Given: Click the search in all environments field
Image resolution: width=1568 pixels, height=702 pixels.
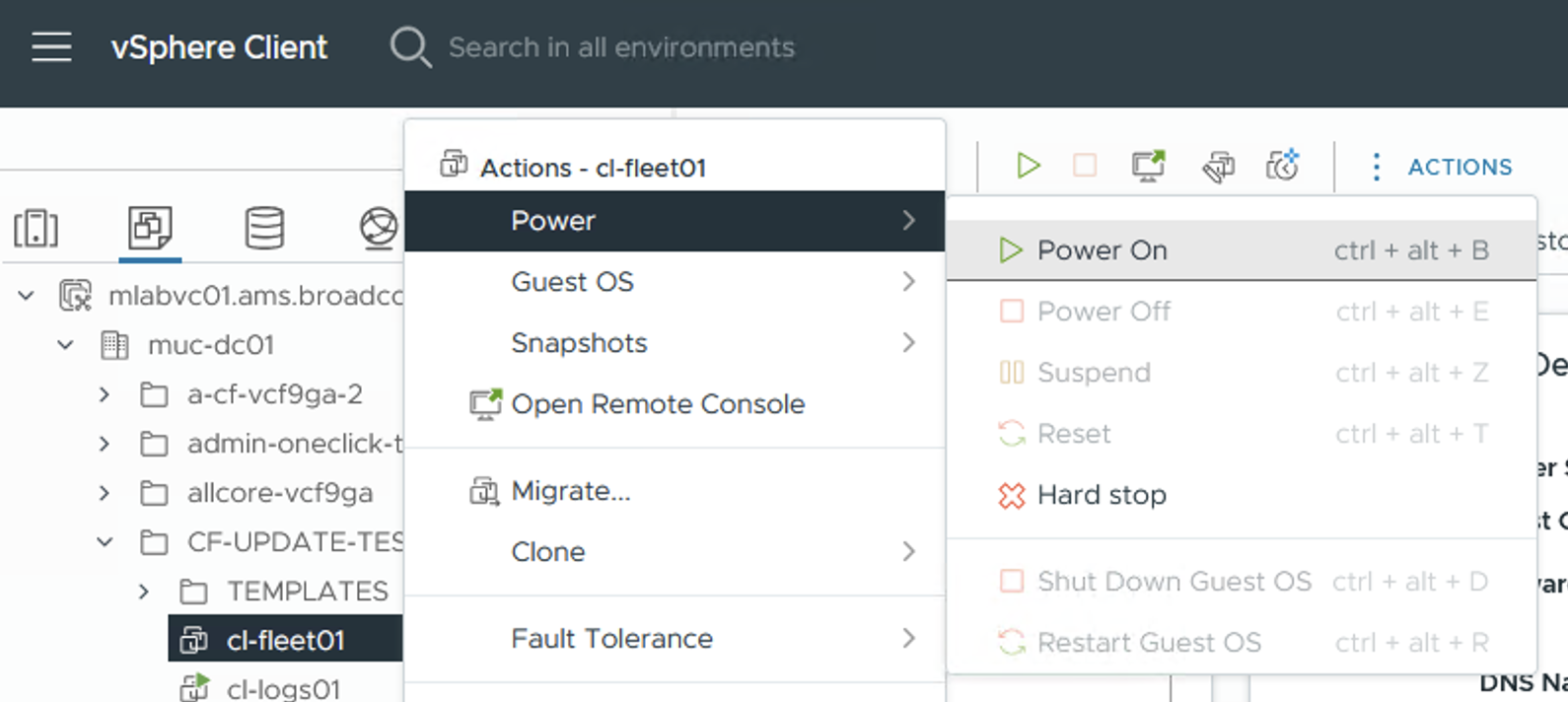Looking at the screenshot, I should tap(621, 47).
